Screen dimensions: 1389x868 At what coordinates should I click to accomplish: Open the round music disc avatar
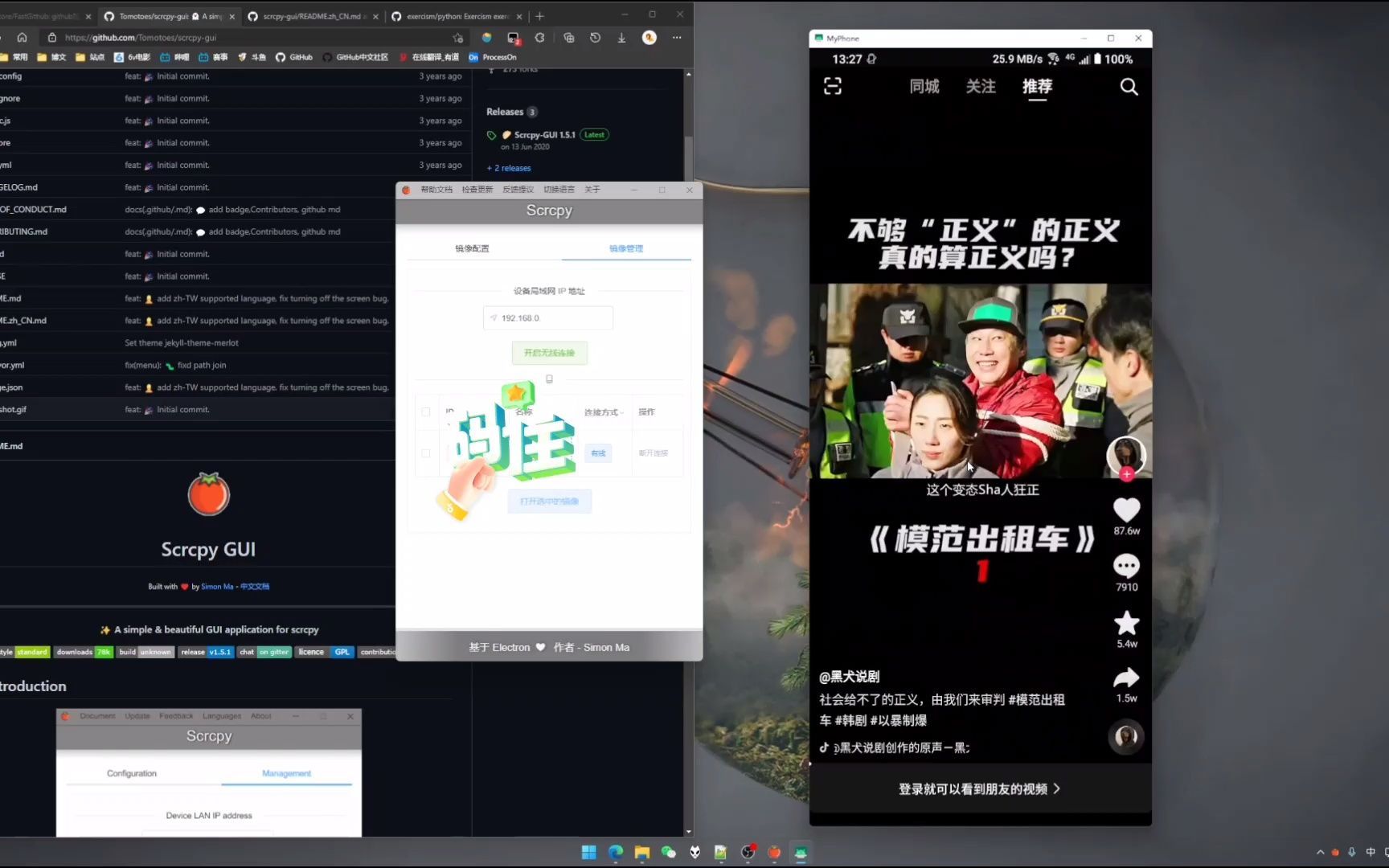click(1126, 736)
